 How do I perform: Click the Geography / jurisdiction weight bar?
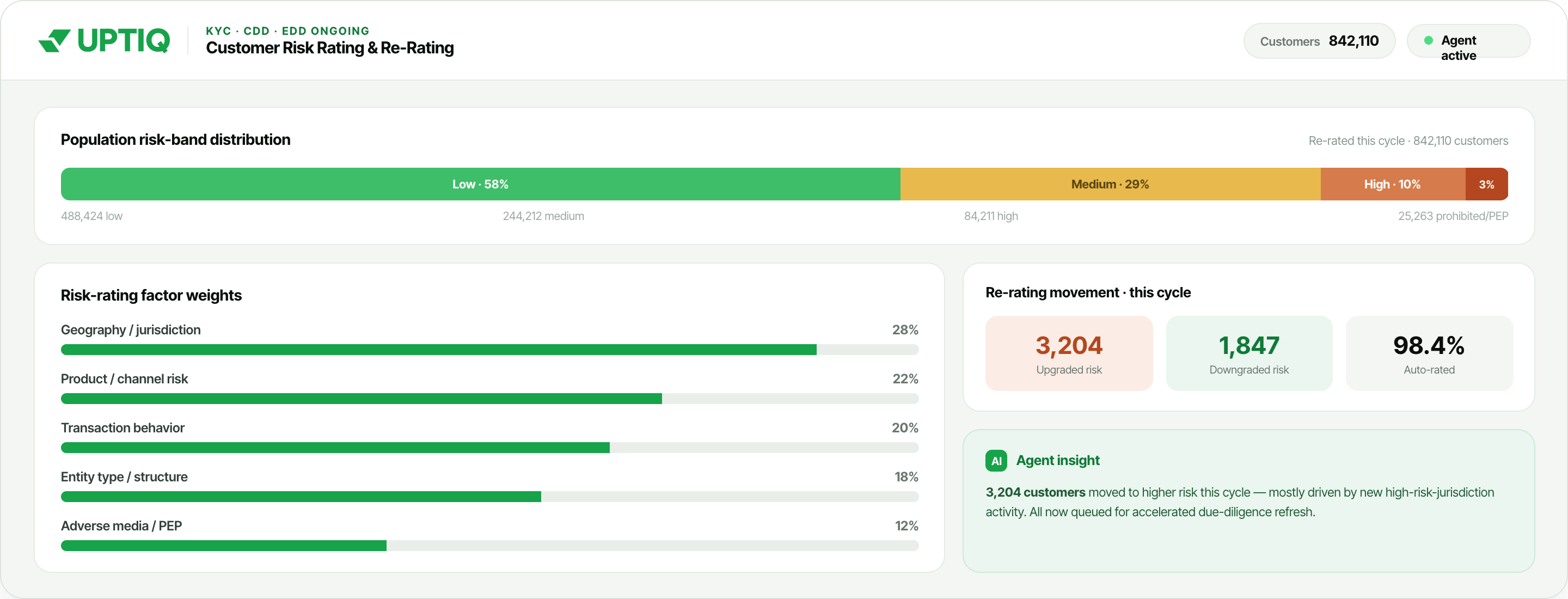489,350
